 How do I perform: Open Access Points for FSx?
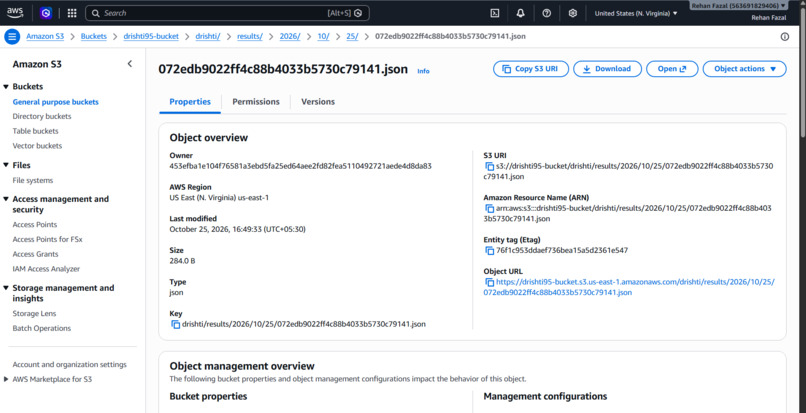pyautogui.click(x=47, y=239)
